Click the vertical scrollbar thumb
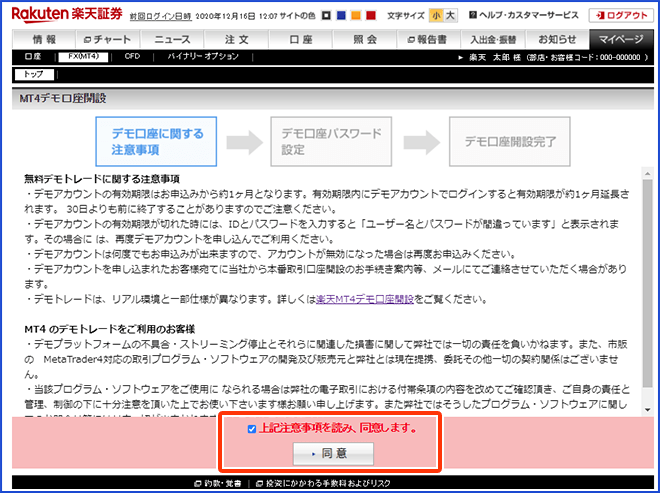660x493 pixels. [x=647, y=283]
